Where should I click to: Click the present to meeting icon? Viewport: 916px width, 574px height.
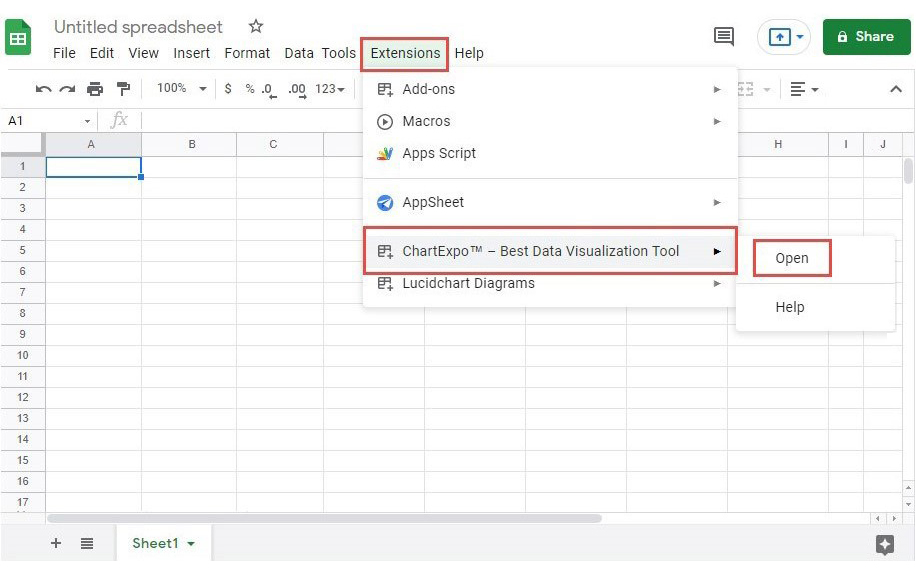779,37
